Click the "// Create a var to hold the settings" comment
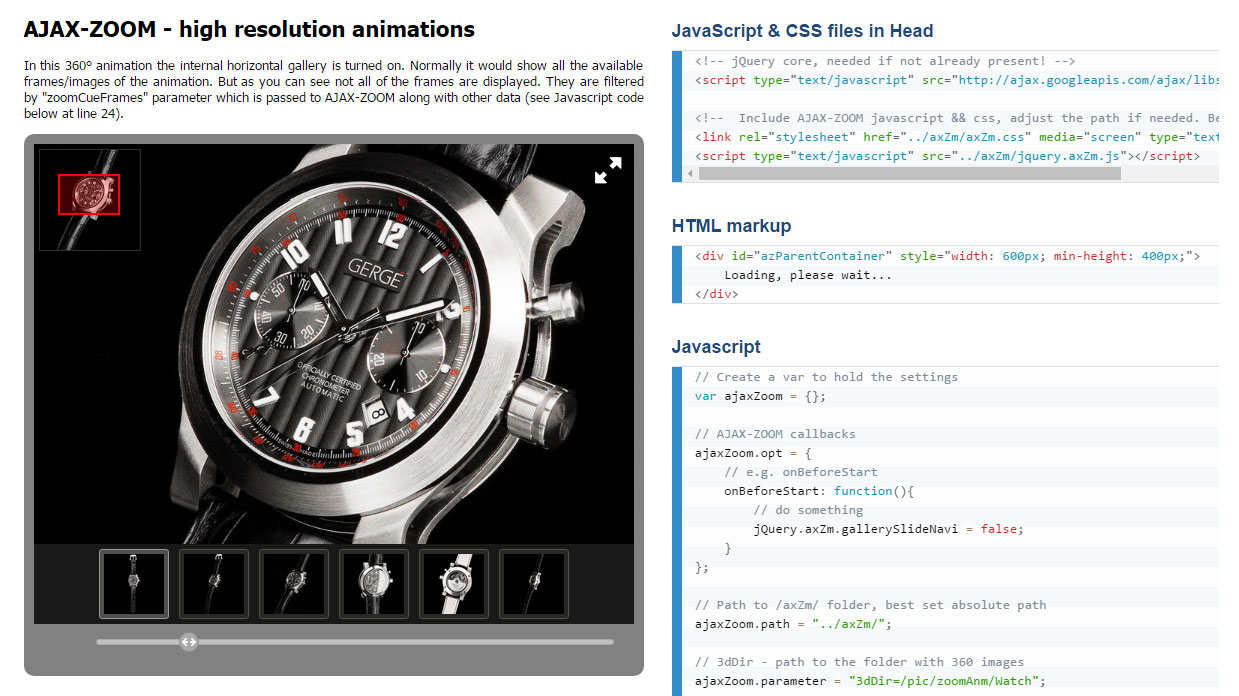 tap(826, 377)
